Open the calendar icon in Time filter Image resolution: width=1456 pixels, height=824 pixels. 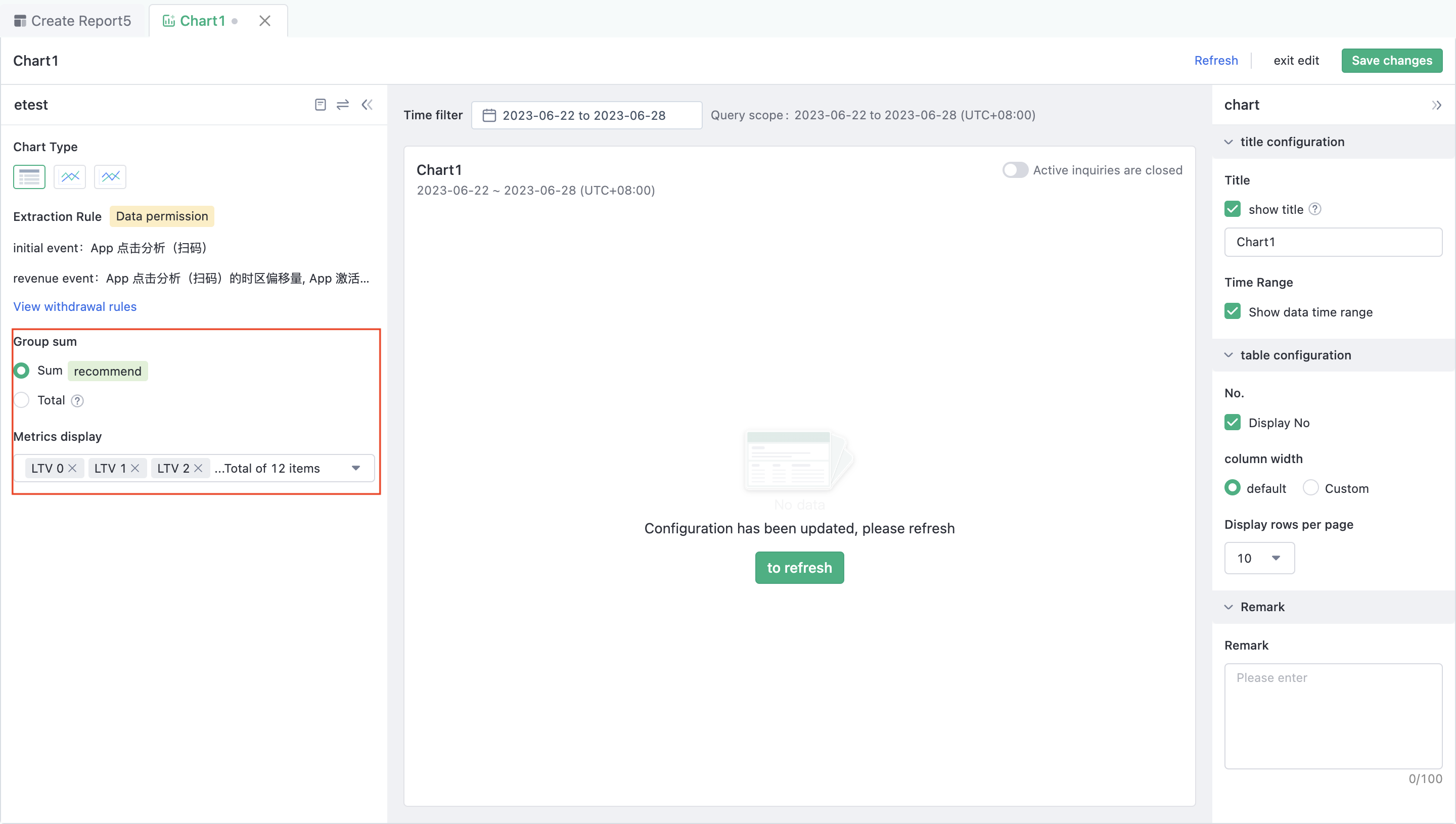click(x=489, y=115)
